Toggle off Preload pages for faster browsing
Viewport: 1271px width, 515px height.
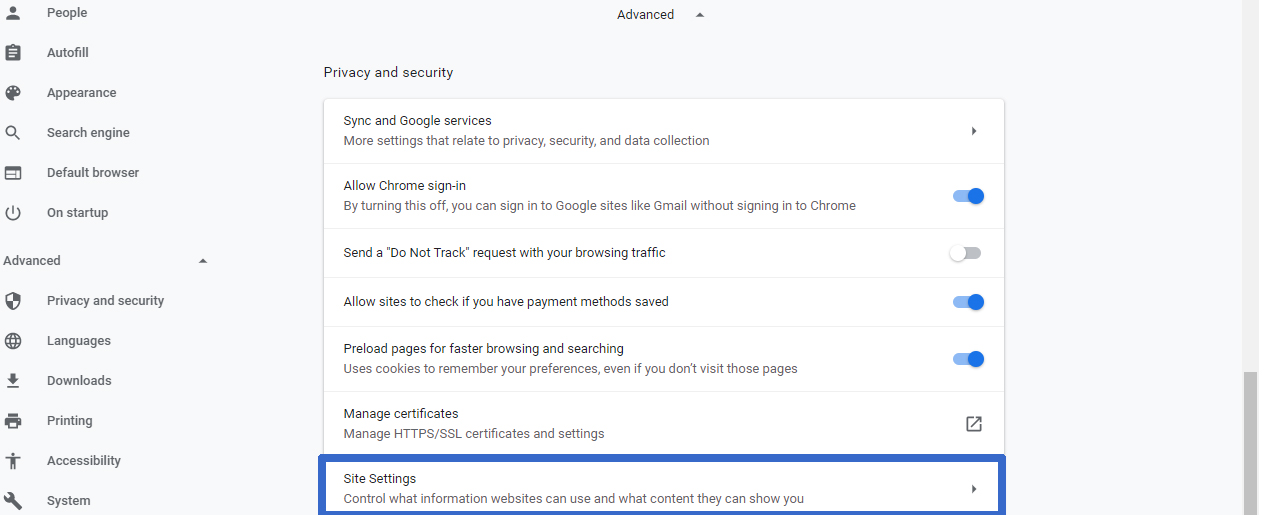coord(968,359)
